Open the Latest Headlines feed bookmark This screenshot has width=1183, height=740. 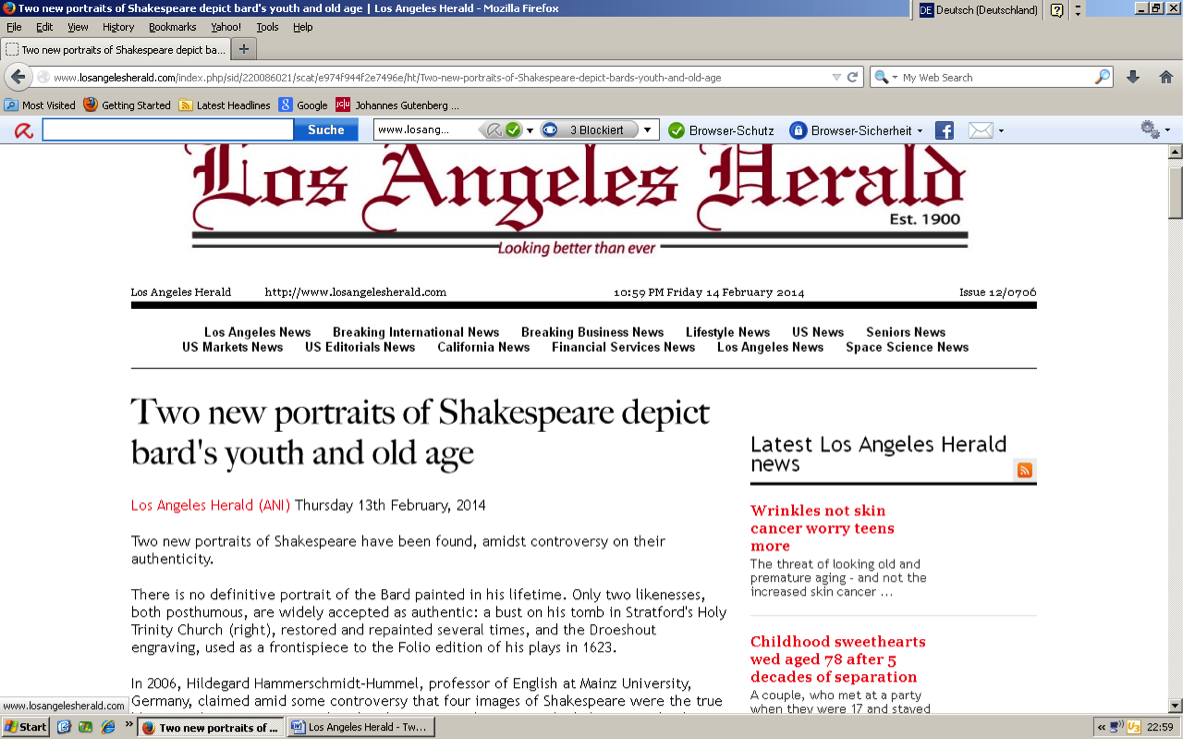click(x=224, y=106)
